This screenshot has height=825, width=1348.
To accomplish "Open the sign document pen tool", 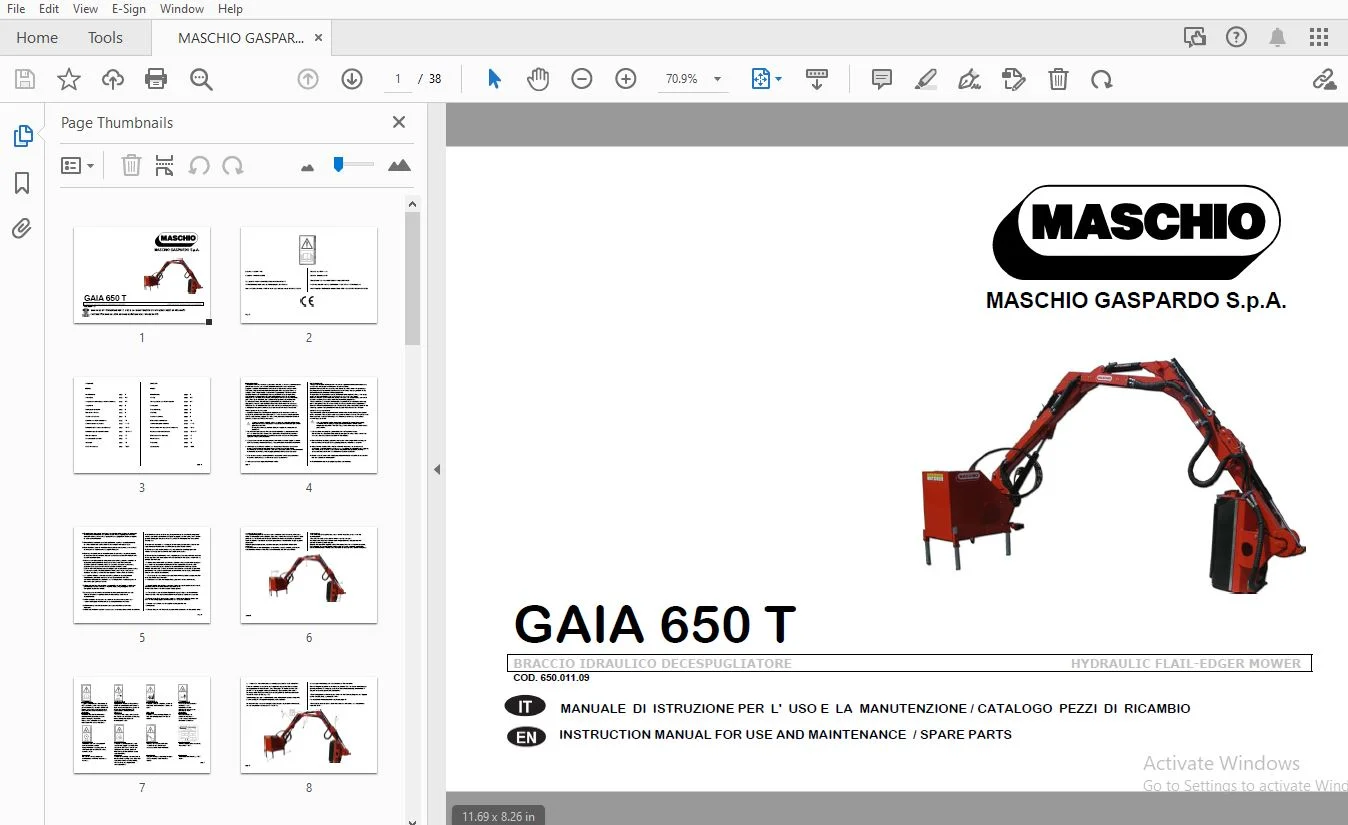I will [x=969, y=79].
